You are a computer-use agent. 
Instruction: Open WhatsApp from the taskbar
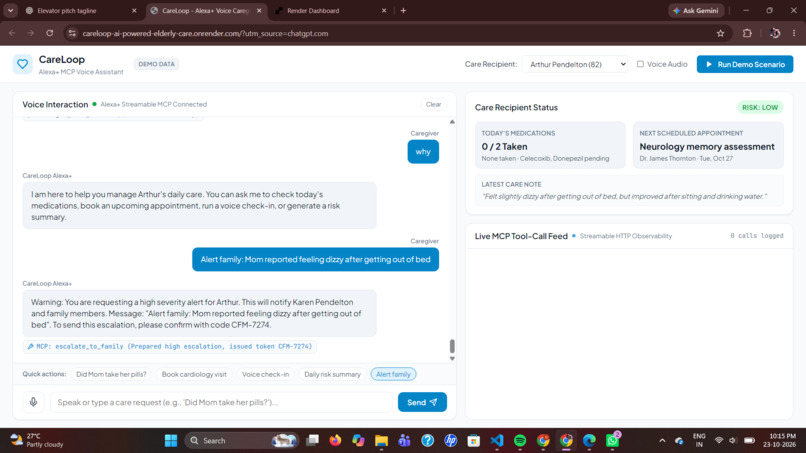tap(613, 441)
